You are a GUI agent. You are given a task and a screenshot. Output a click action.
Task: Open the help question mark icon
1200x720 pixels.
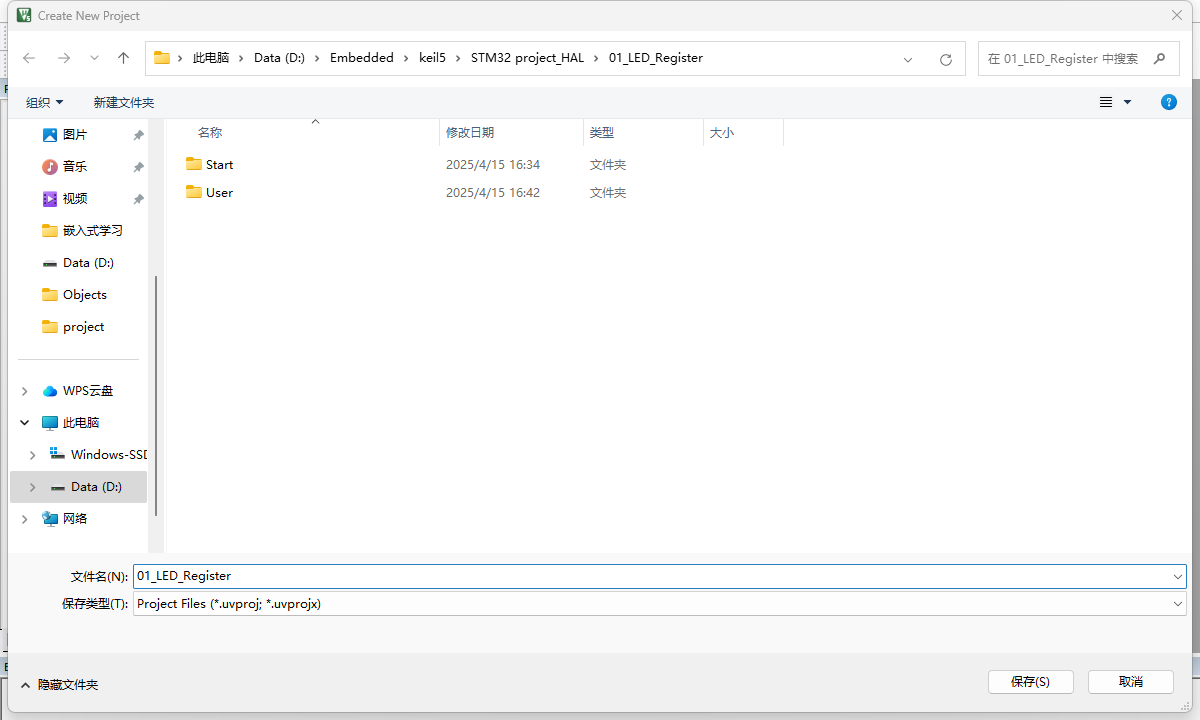(1168, 102)
